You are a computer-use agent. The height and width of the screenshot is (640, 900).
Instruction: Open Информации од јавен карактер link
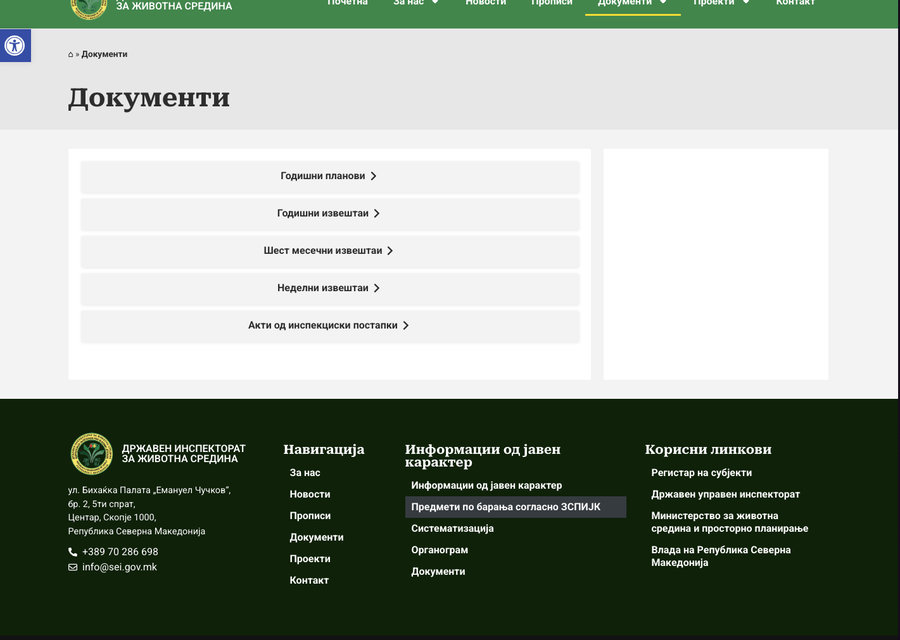(x=486, y=486)
